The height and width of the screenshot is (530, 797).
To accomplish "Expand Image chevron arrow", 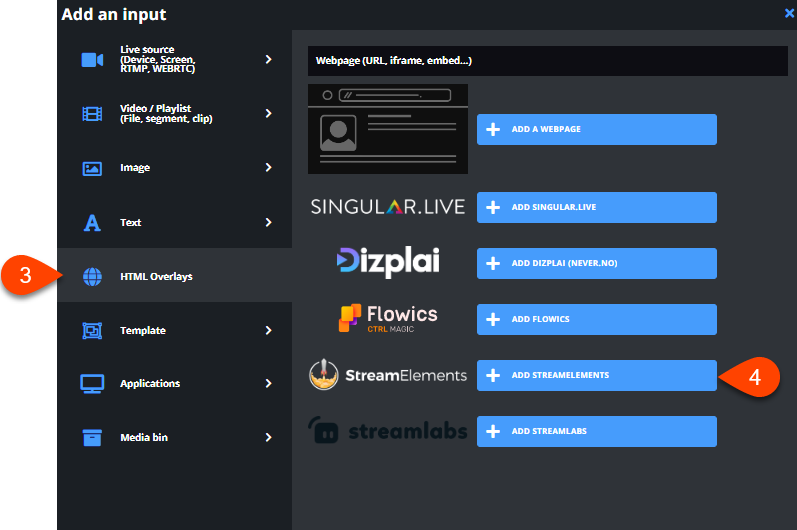I will point(268,167).
